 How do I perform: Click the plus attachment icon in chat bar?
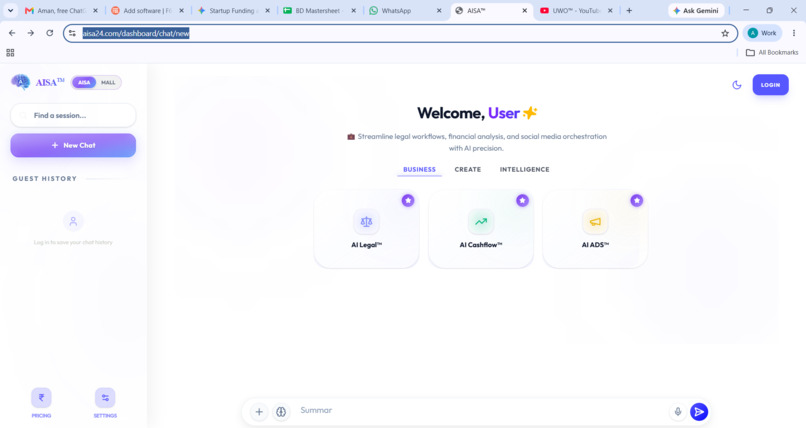pyautogui.click(x=259, y=412)
